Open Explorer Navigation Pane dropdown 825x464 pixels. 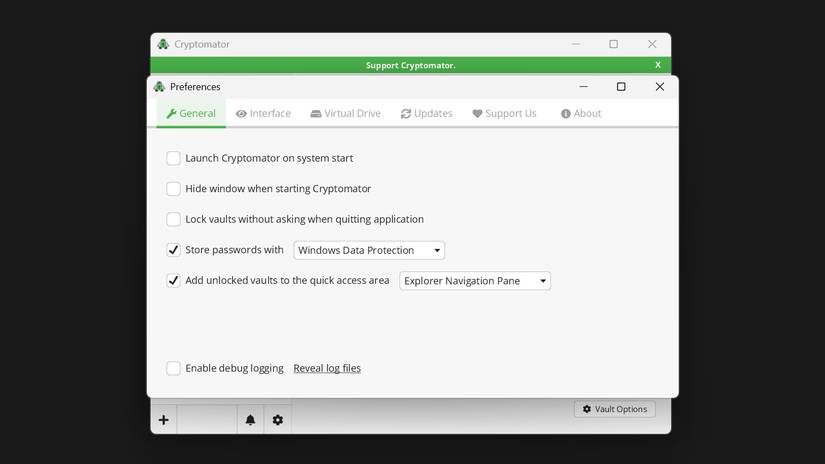(x=475, y=281)
